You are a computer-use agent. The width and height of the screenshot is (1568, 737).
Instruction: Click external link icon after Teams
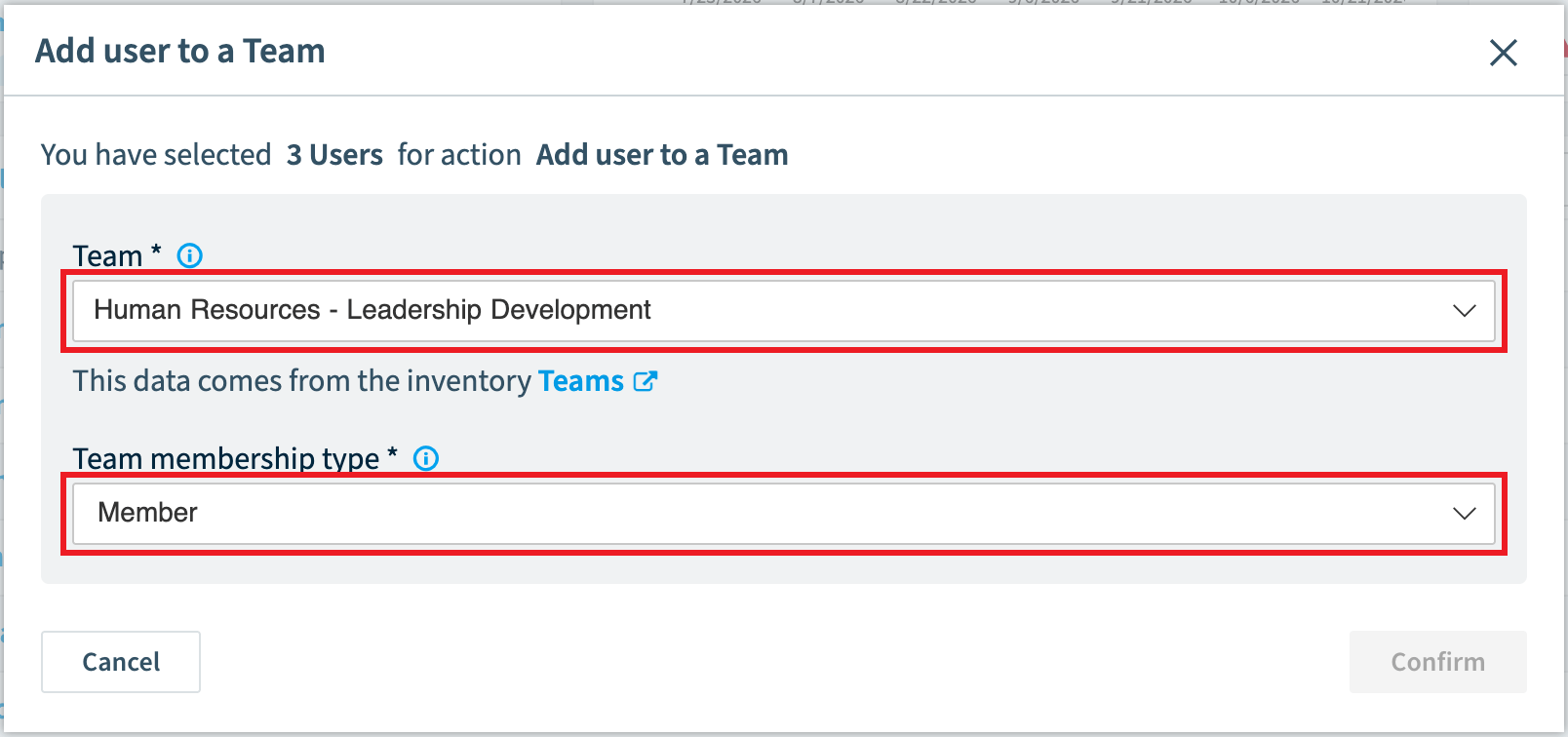(646, 381)
